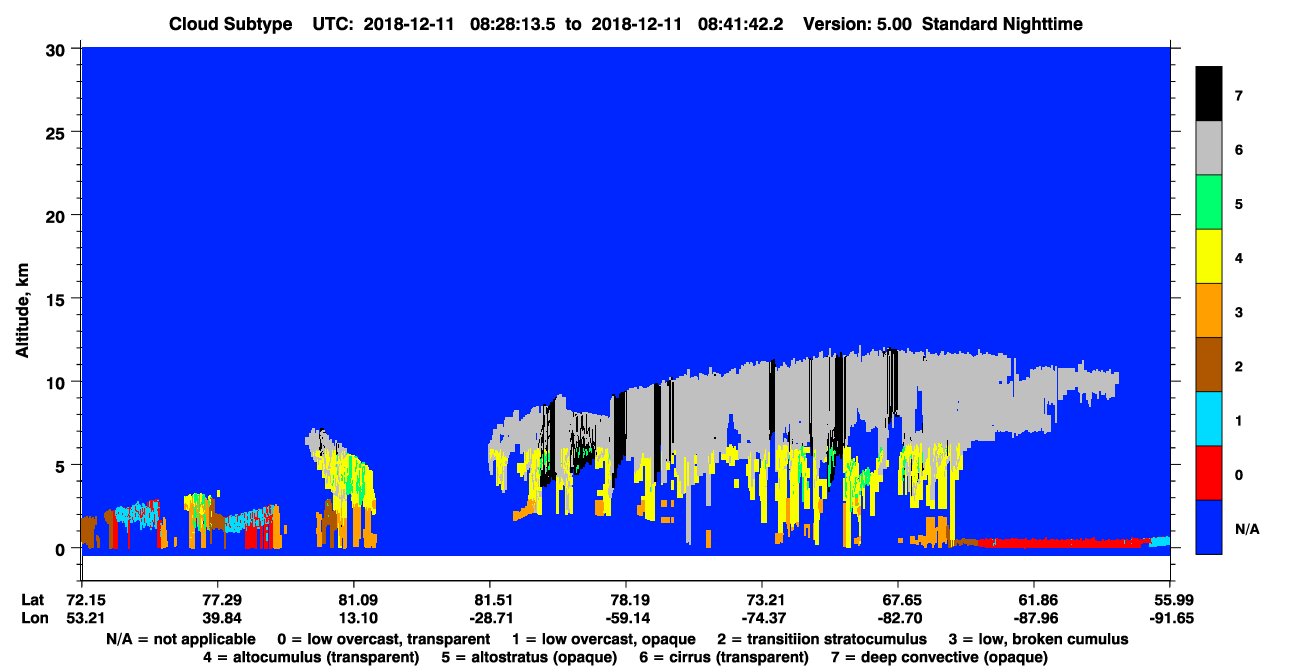The width and height of the screenshot is (1300, 667).
Task: Click latitude value 81.09
Action: click(x=353, y=599)
